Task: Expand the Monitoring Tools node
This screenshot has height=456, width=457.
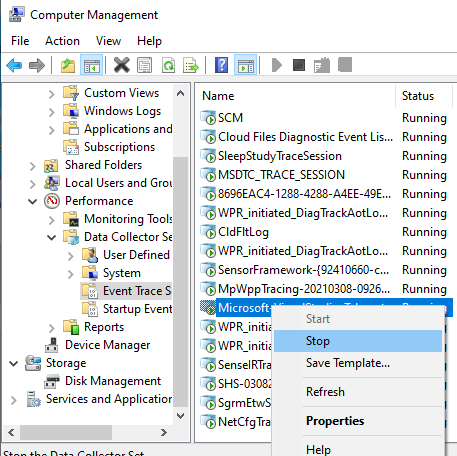Action: click(51, 220)
